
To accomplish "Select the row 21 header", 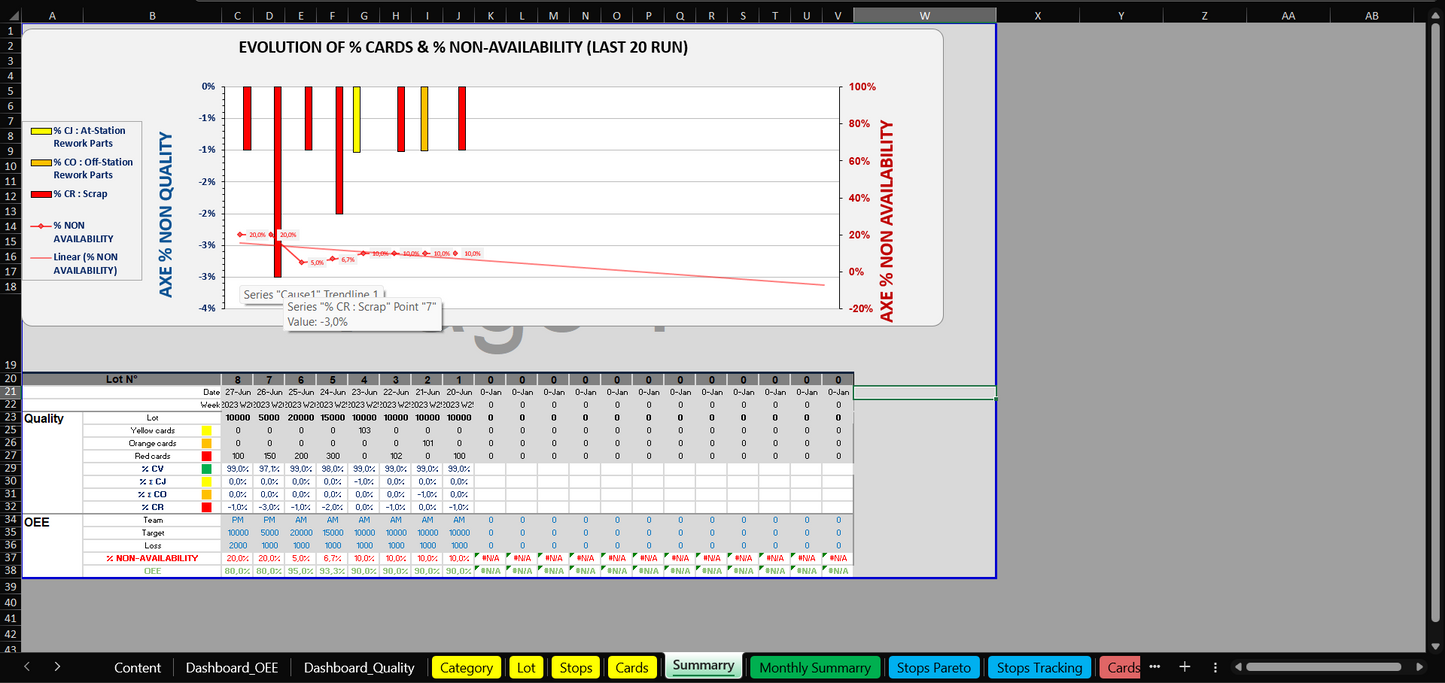I will (11, 392).
